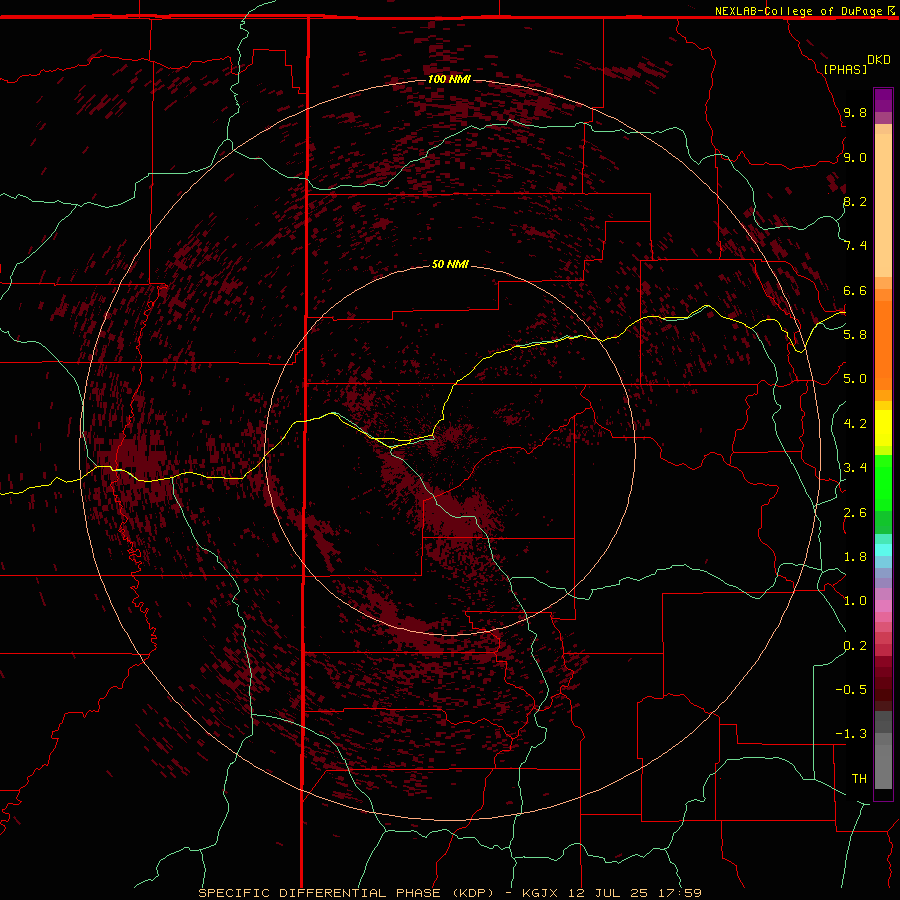The width and height of the screenshot is (900, 900).
Task: Click the 6.6 value on the color scale
Action: (x=855, y=290)
